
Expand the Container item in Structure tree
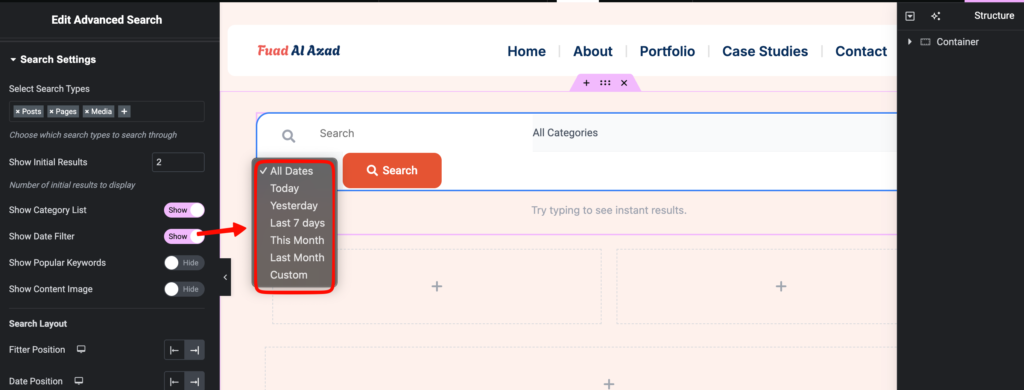tap(910, 42)
